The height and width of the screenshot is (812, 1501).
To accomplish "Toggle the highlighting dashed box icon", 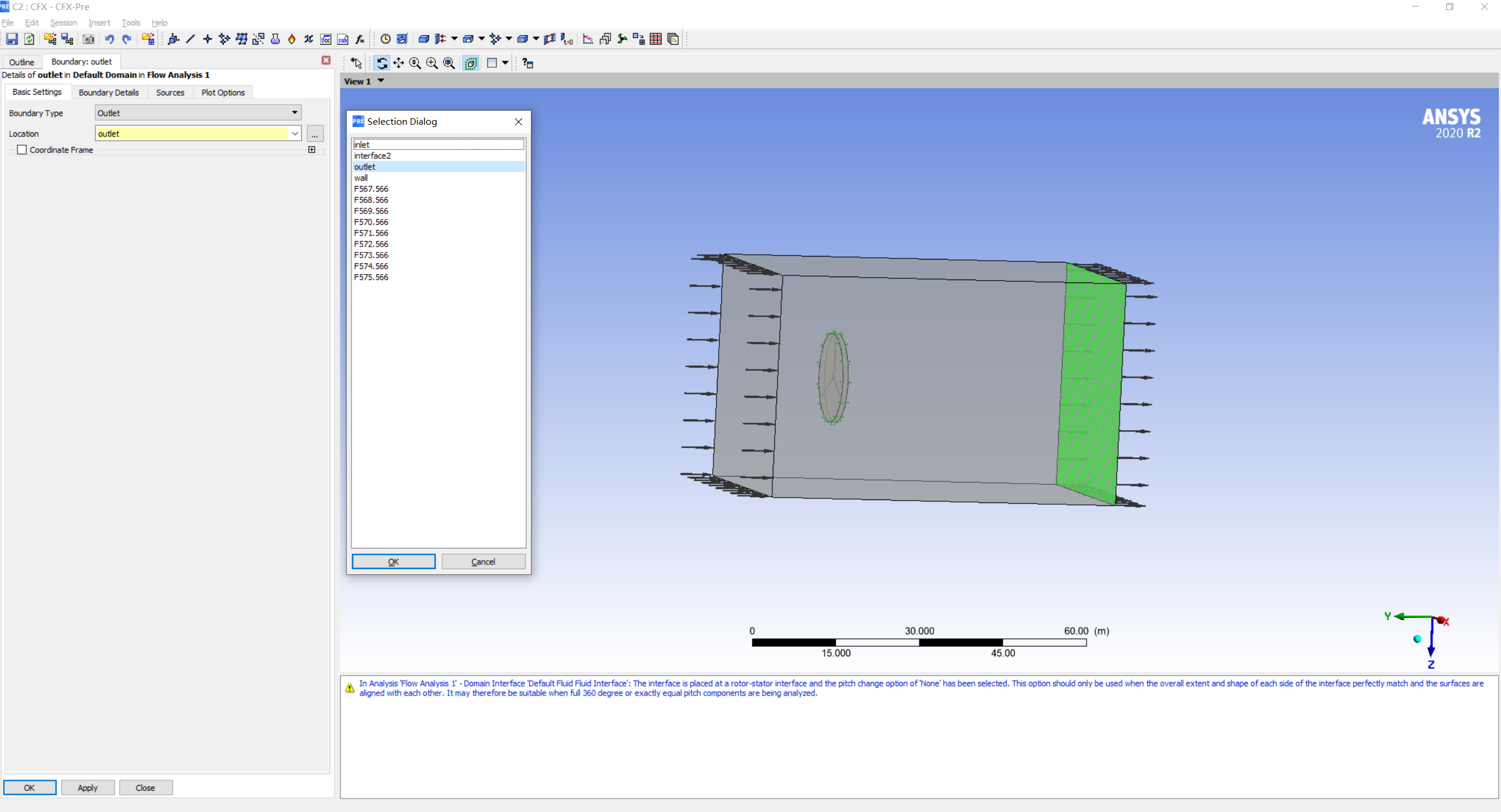I will pyautogui.click(x=471, y=63).
